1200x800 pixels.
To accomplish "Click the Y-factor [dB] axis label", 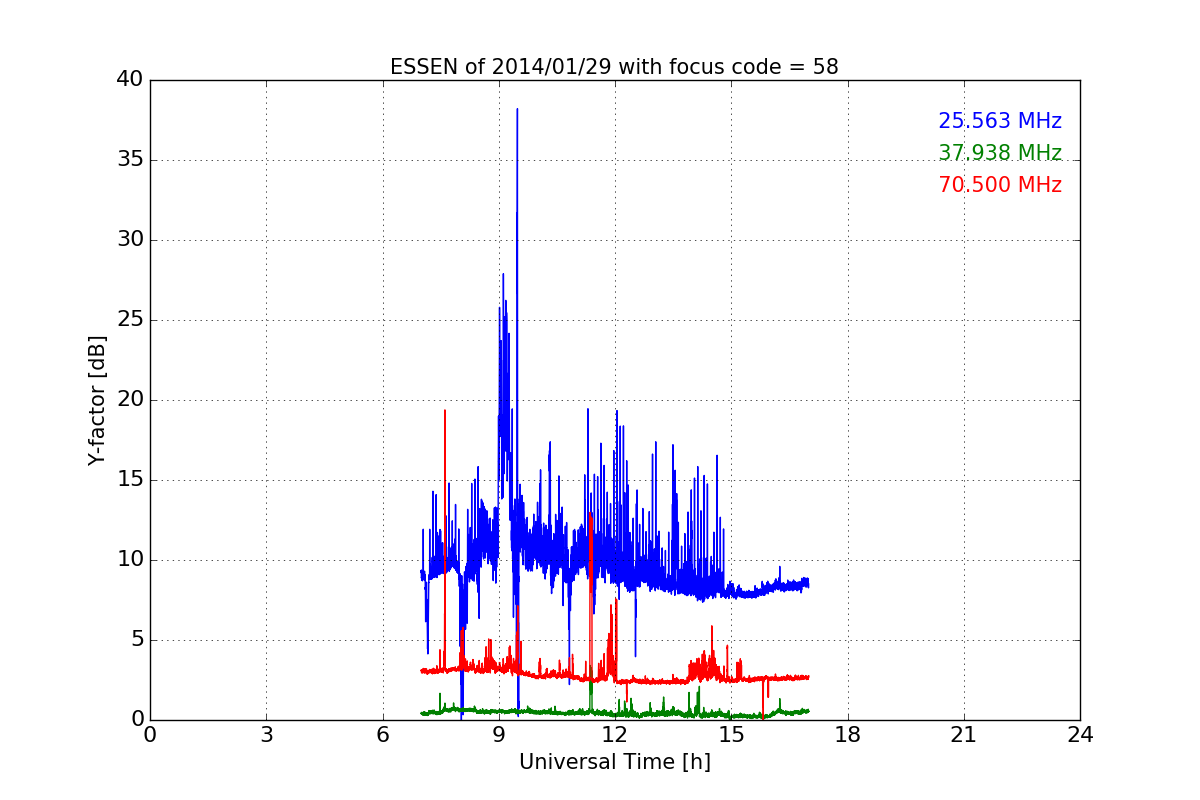I will pos(96,400).
